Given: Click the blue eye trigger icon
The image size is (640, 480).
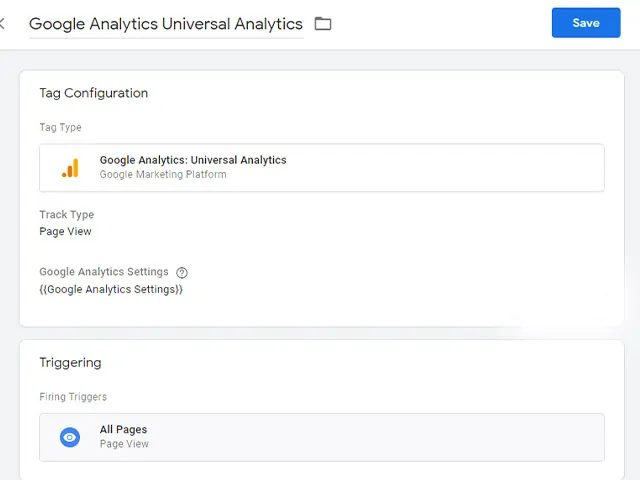Looking at the screenshot, I should [x=69, y=437].
